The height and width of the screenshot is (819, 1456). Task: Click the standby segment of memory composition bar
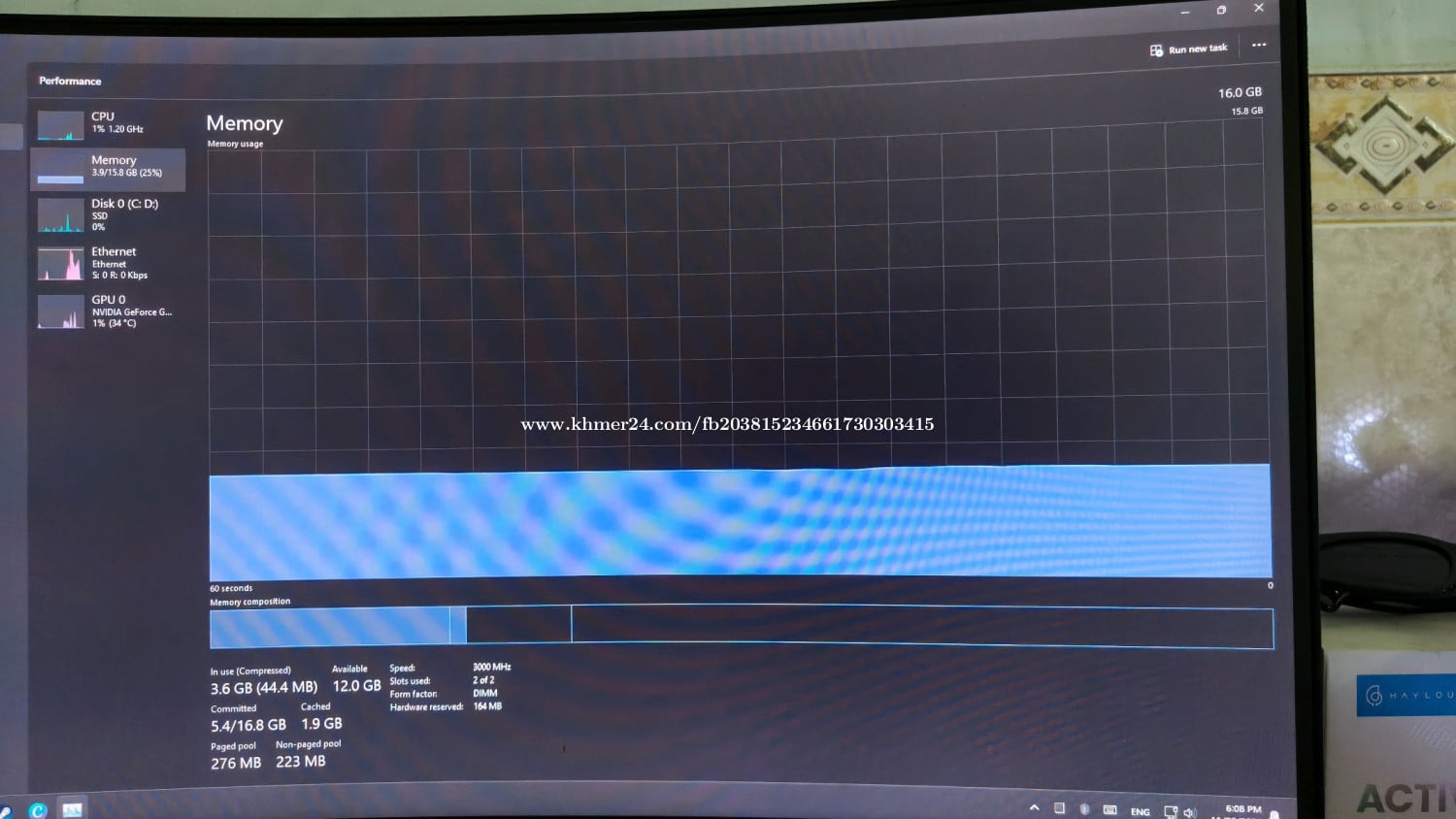pos(518,626)
